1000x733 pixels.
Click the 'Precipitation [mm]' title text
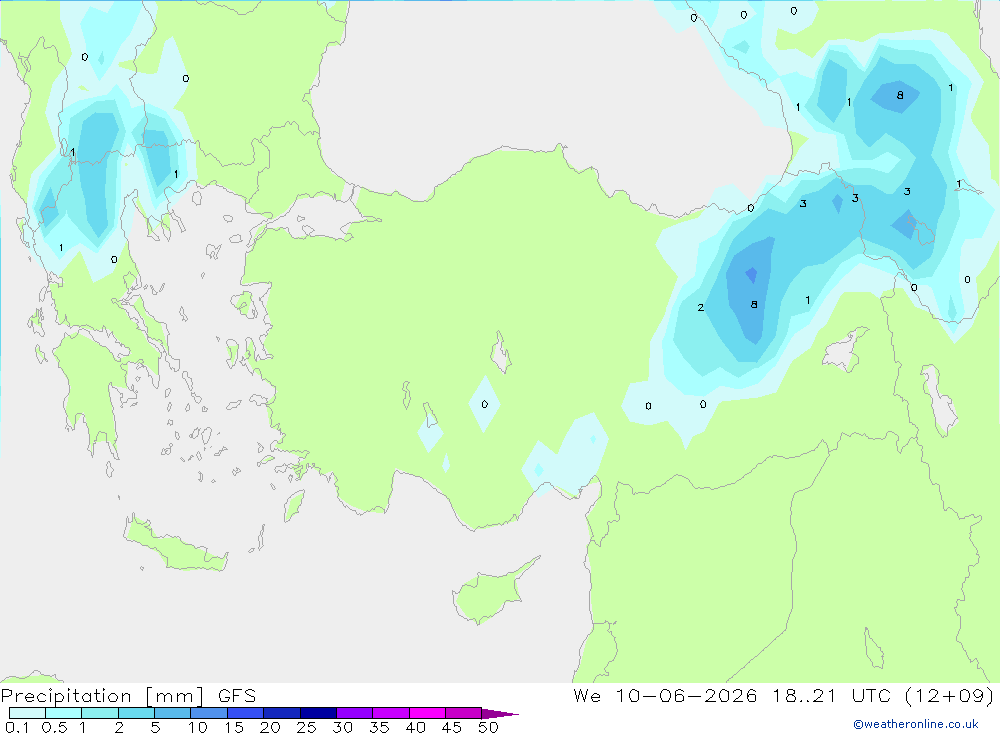click(102, 696)
